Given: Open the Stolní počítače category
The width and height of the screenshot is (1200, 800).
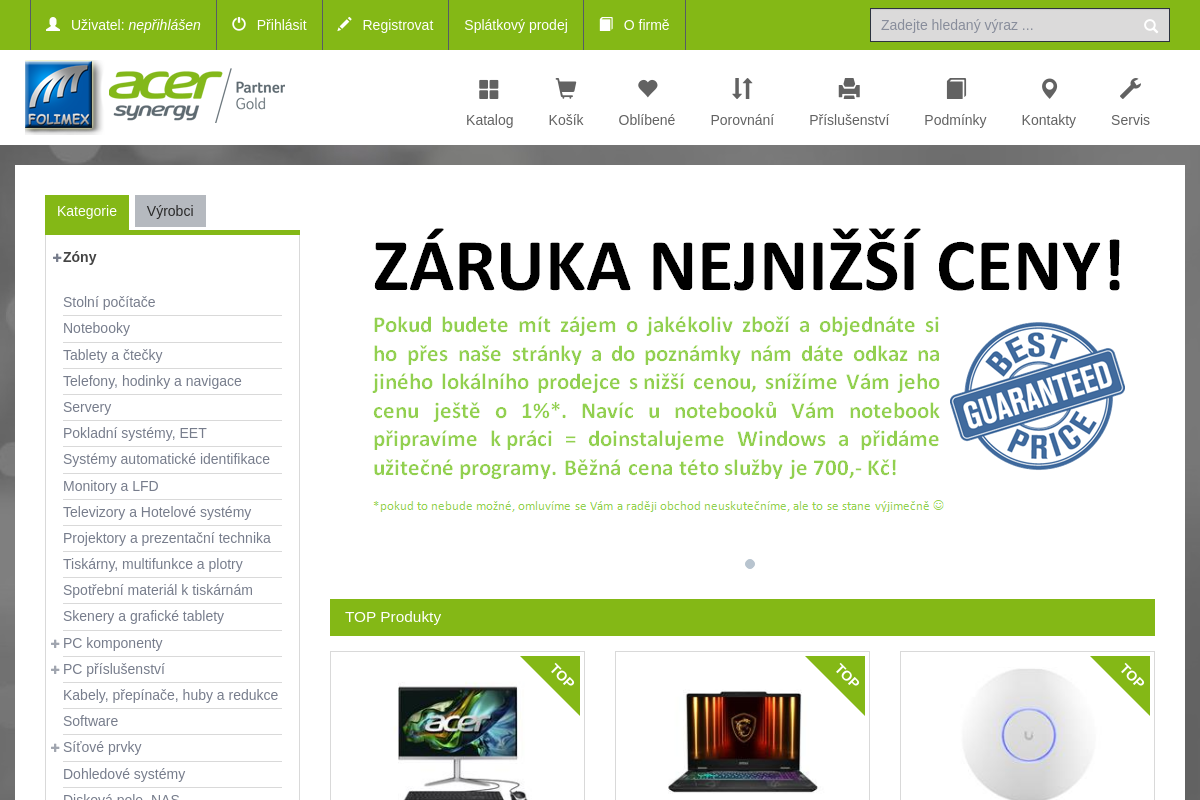Looking at the screenshot, I should (x=109, y=302).
